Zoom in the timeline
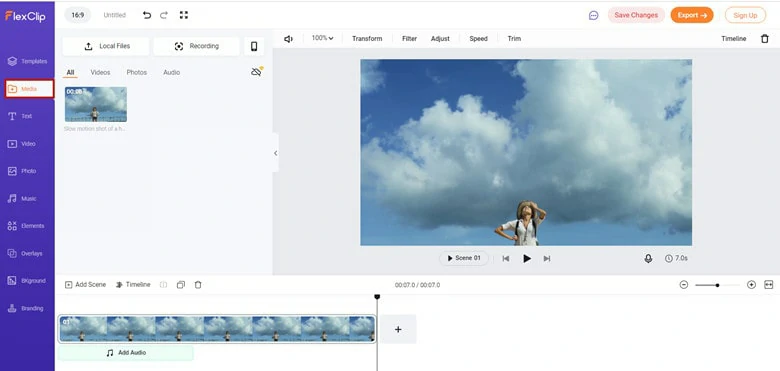Image resolution: width=780 pixels, height=371 pixels. pyautogui.click(x=752, y=285)
